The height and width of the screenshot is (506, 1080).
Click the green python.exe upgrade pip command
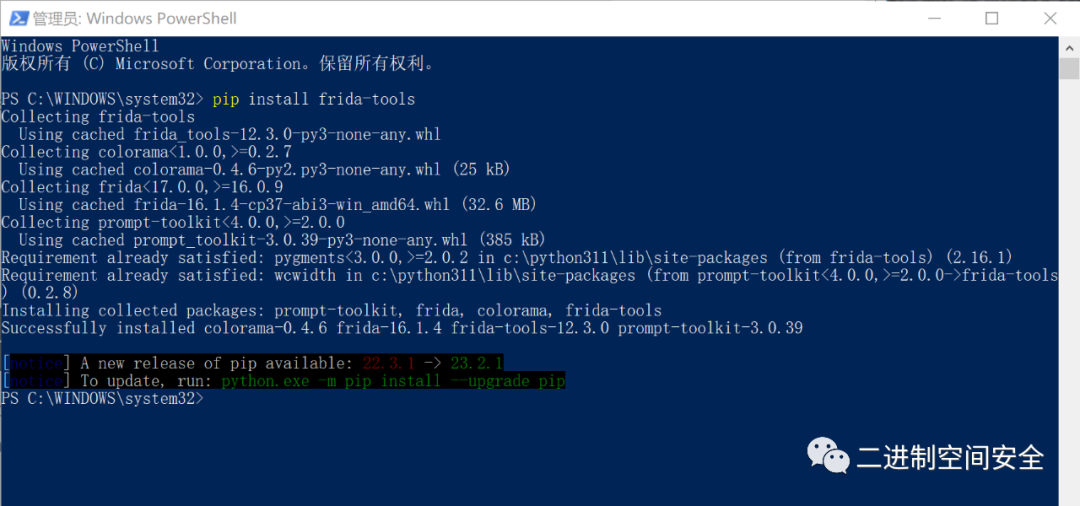pyautogui.click(x=393, y=381)
